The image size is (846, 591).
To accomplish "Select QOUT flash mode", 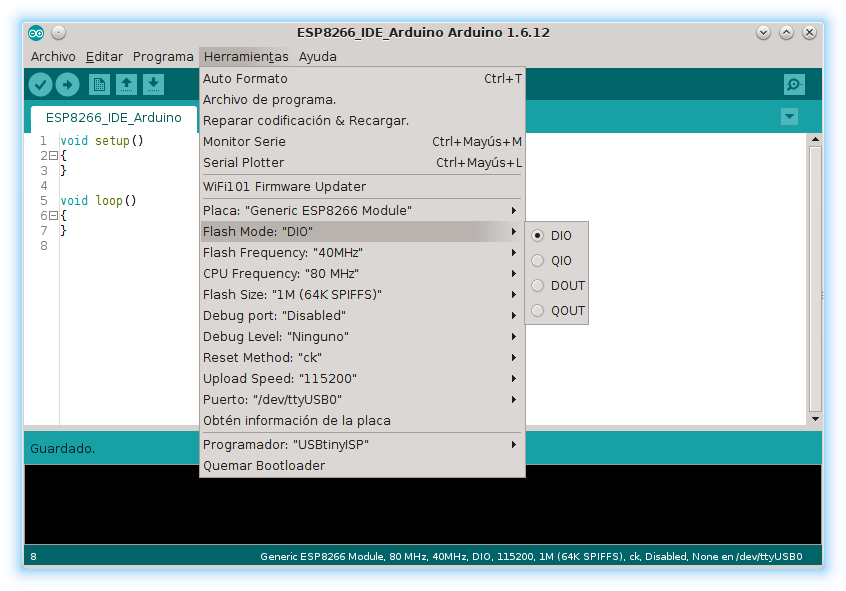I will click(556, 311).
